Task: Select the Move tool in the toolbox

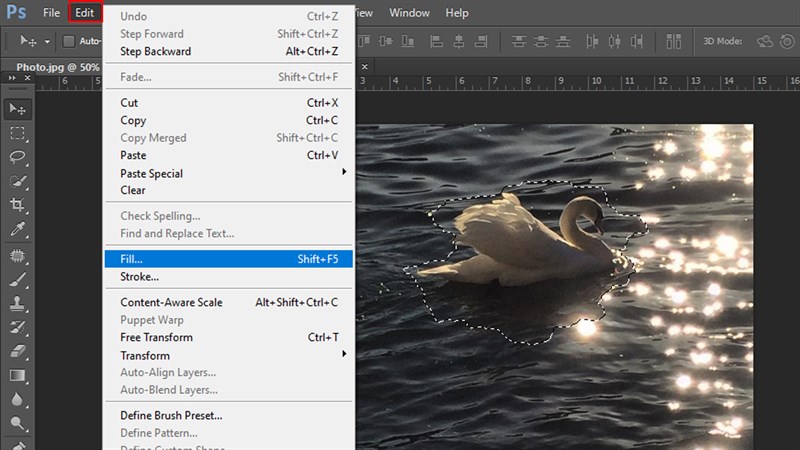Action: coord(17,109)
